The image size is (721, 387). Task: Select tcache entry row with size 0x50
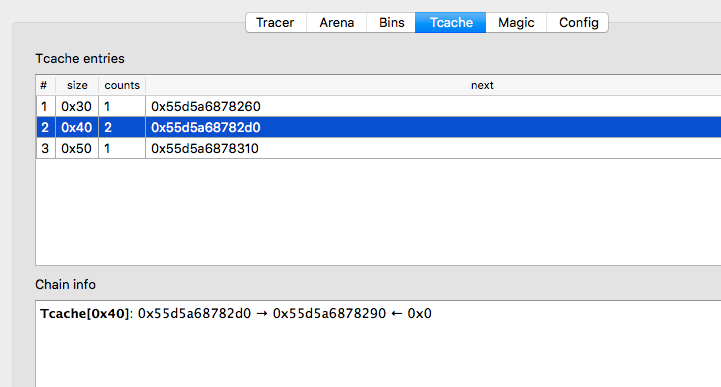pyautogui.click(x=378, y=148)
